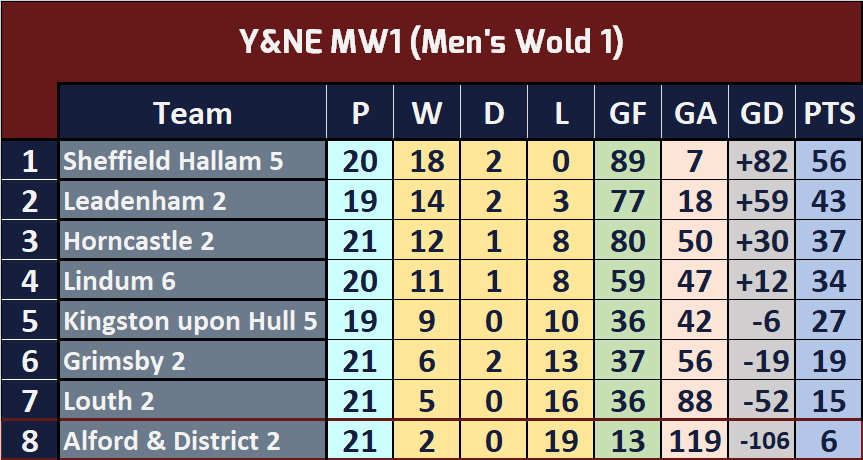Select the Horncastle 2 team cell

(192, 240)
